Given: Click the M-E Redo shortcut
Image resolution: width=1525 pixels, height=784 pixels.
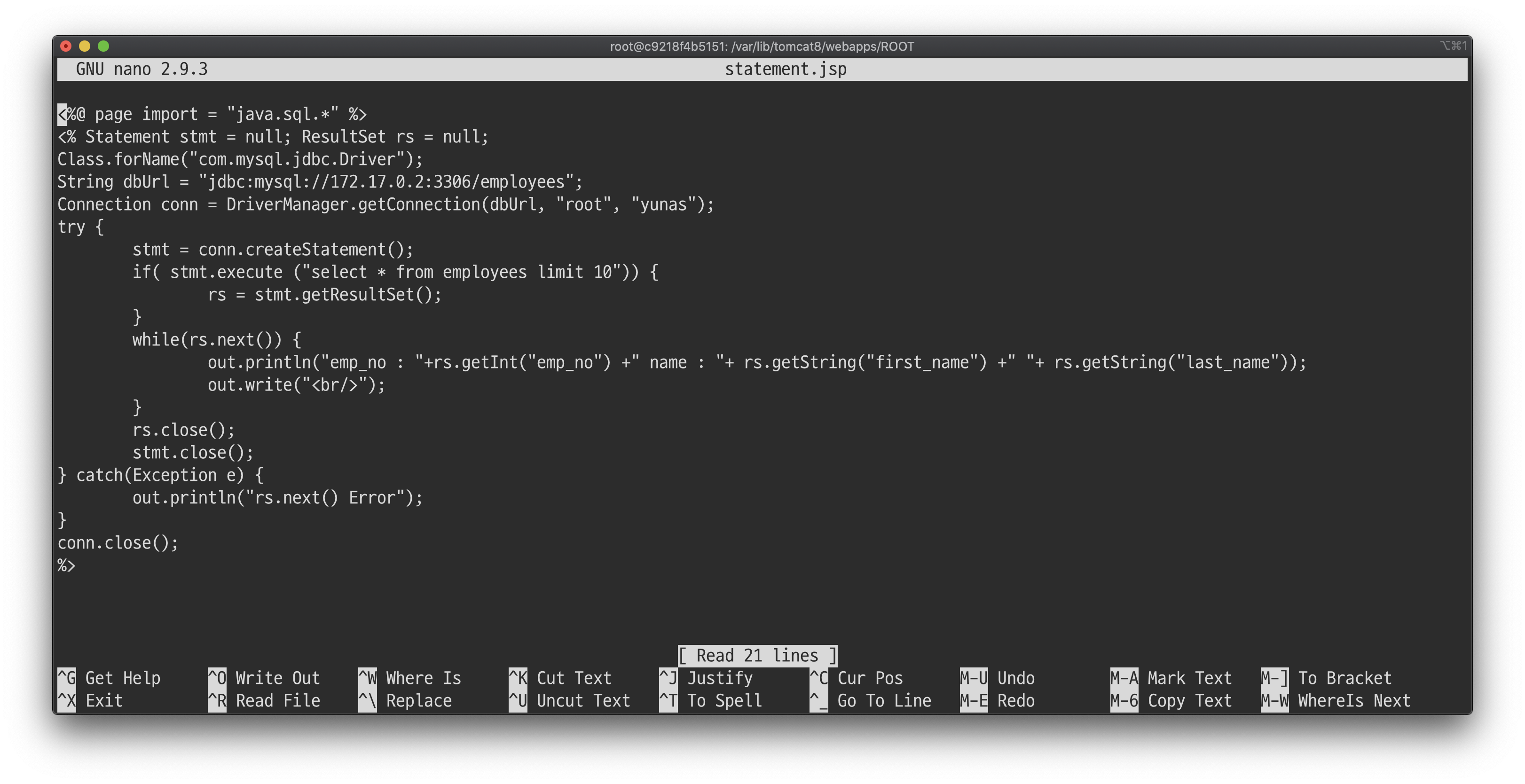Looking at the screenshot, I should coord(997,700).
